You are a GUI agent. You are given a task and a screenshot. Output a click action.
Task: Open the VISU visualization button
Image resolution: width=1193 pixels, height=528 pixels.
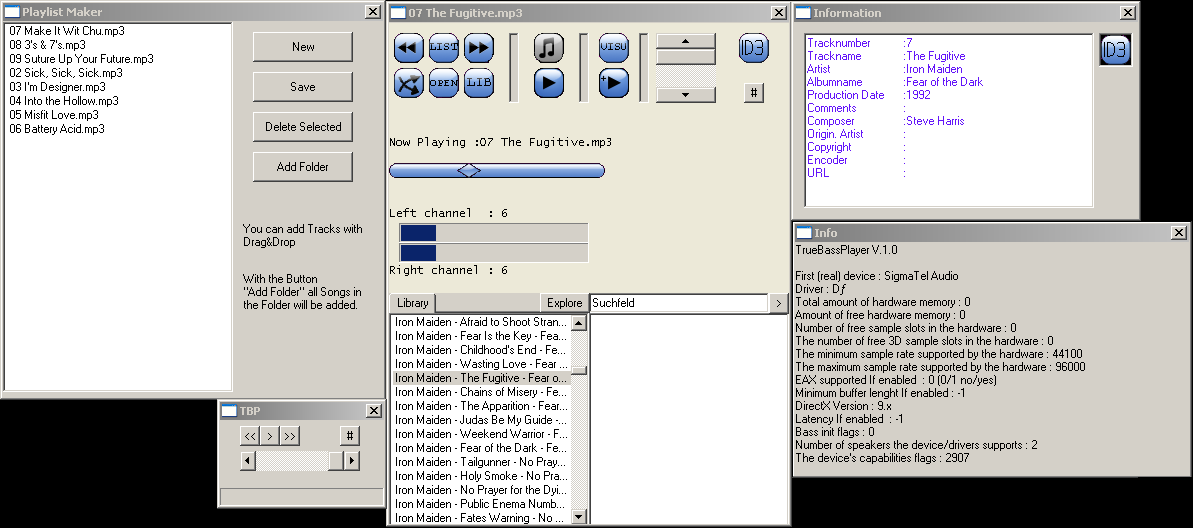pyautogui.click(x=613, y=48)
